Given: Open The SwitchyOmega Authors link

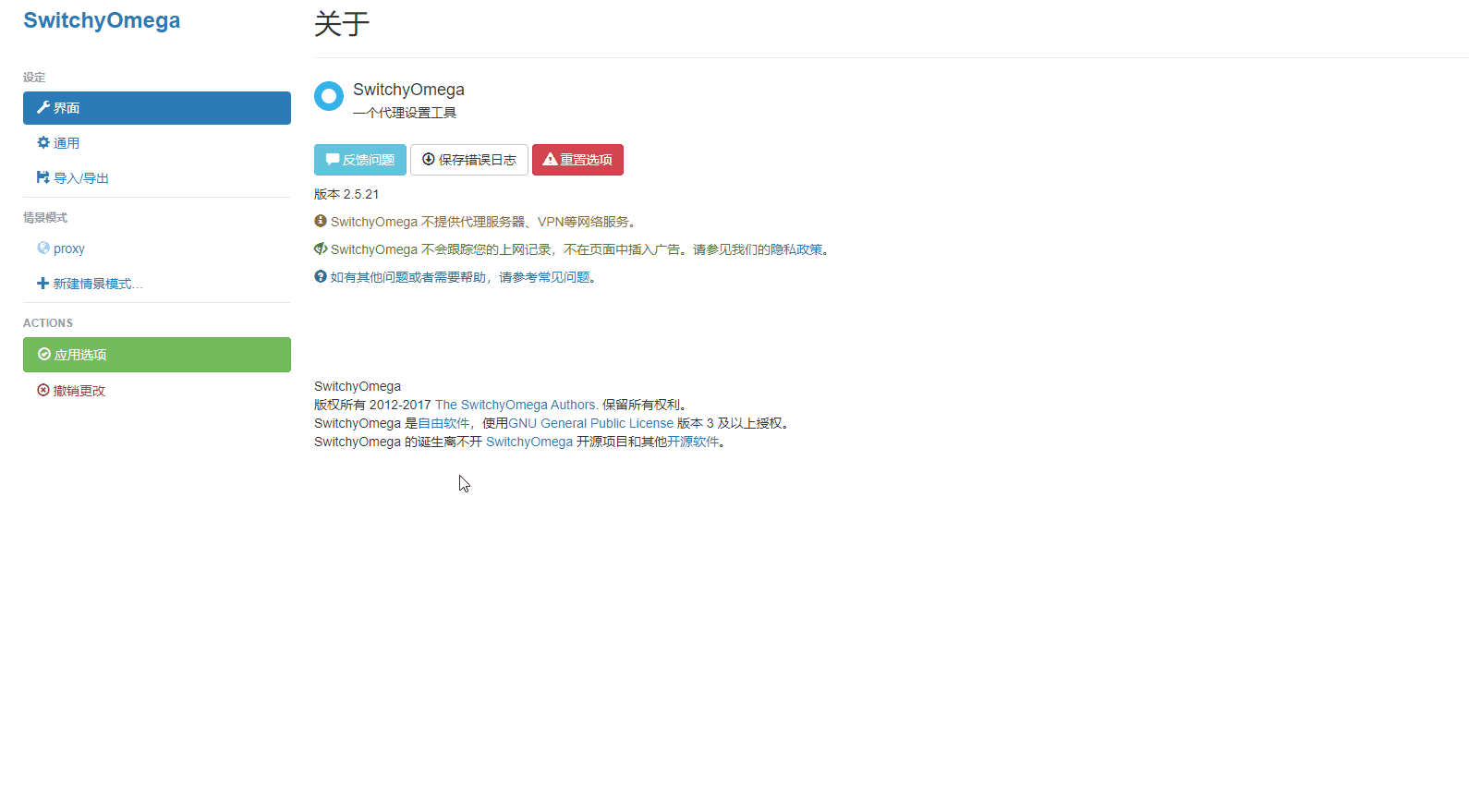Looking at the screenshot, I should [516, 405].
